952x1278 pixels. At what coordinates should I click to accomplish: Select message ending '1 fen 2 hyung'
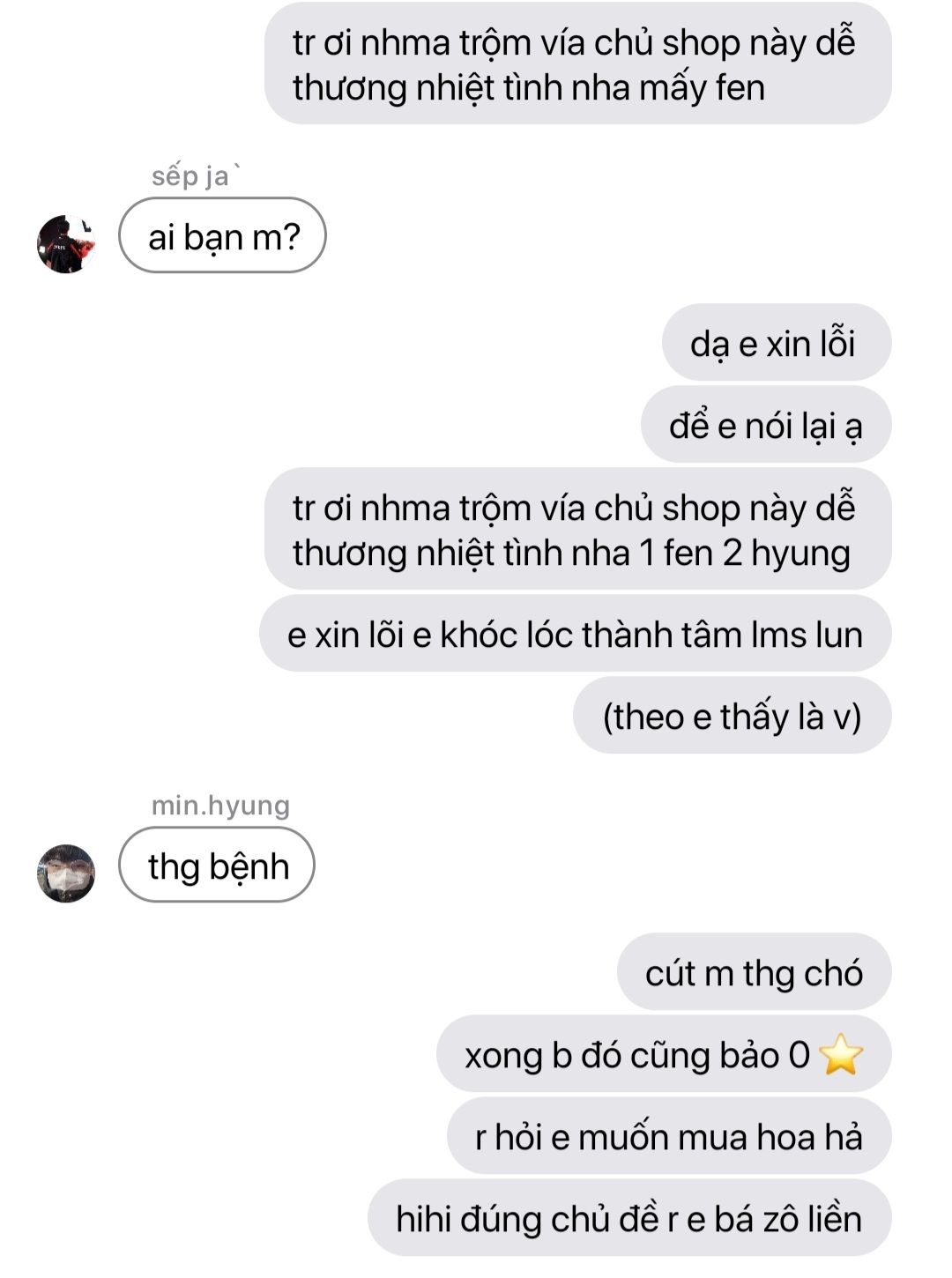pyautogui.click(x=578, y=529)
